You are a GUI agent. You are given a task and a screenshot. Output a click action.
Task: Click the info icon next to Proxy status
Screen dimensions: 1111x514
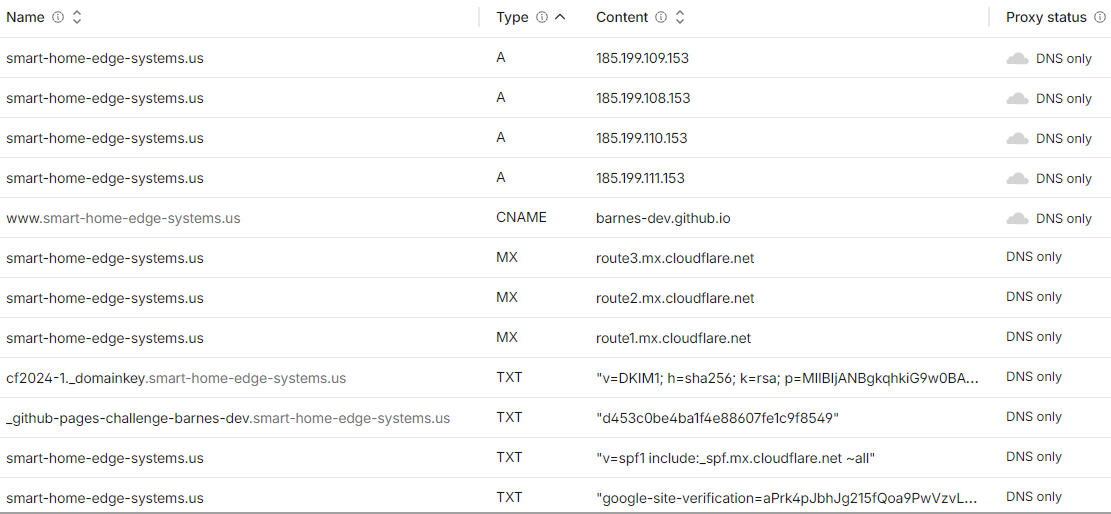pyautogui.click(x=1100, y=18)
